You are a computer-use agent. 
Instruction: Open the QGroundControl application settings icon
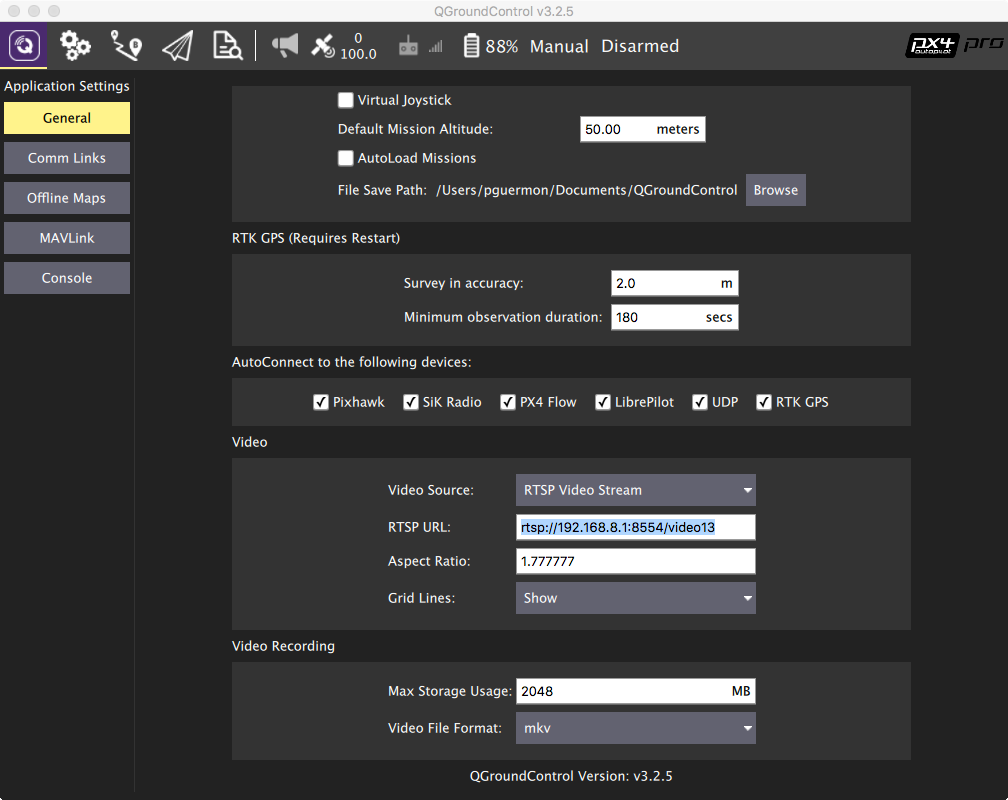coord(24,46)
